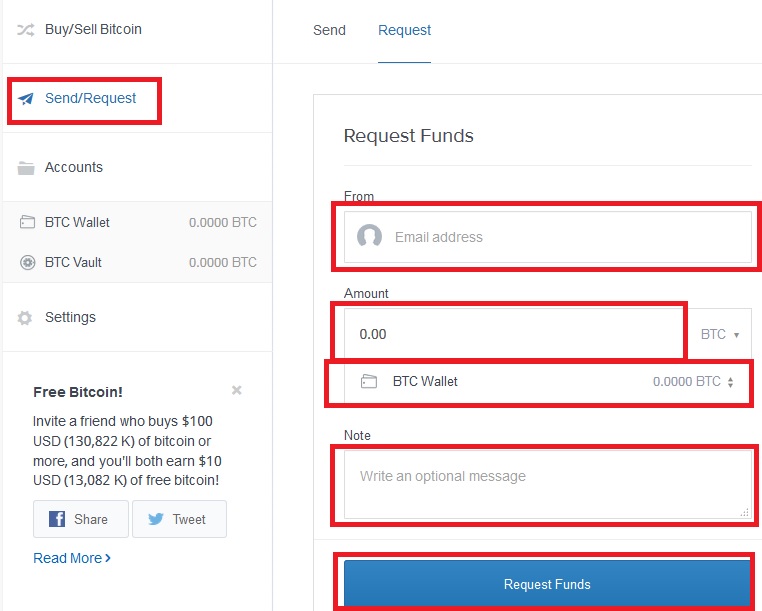
Task: Click the Email address input field
Action: tap(548, 237)
